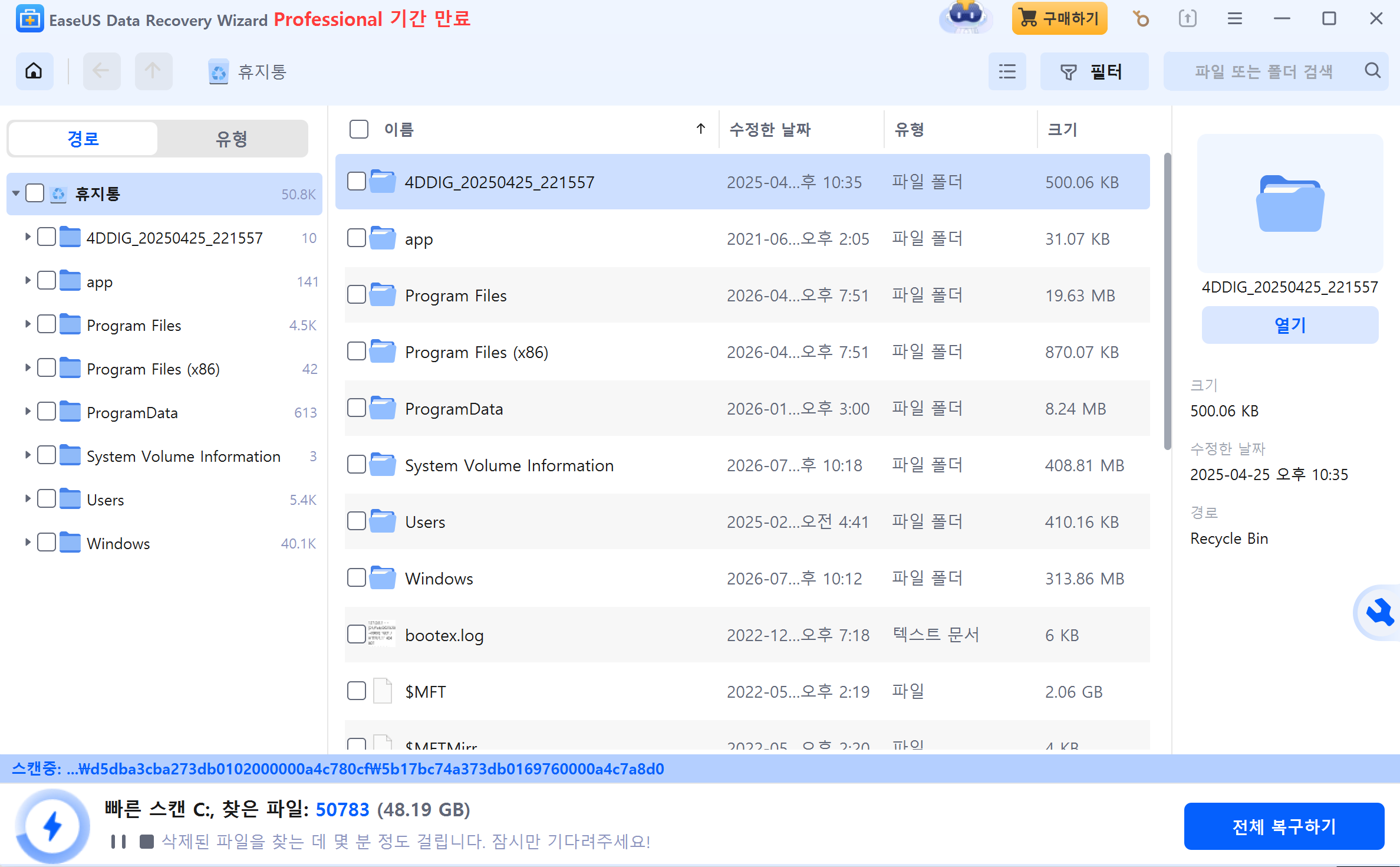1400x867 pixels.
Task: Expand ProgramData in the tree
Action: [27, 412]
